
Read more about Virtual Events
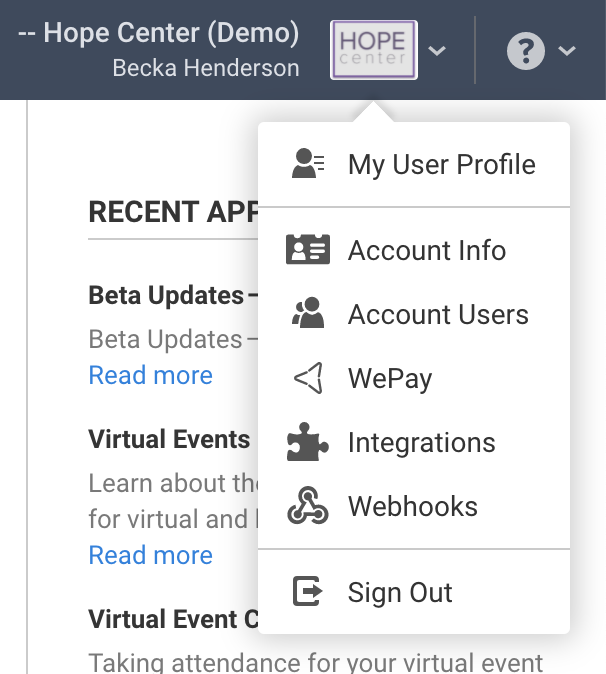[x=151, y=555]
